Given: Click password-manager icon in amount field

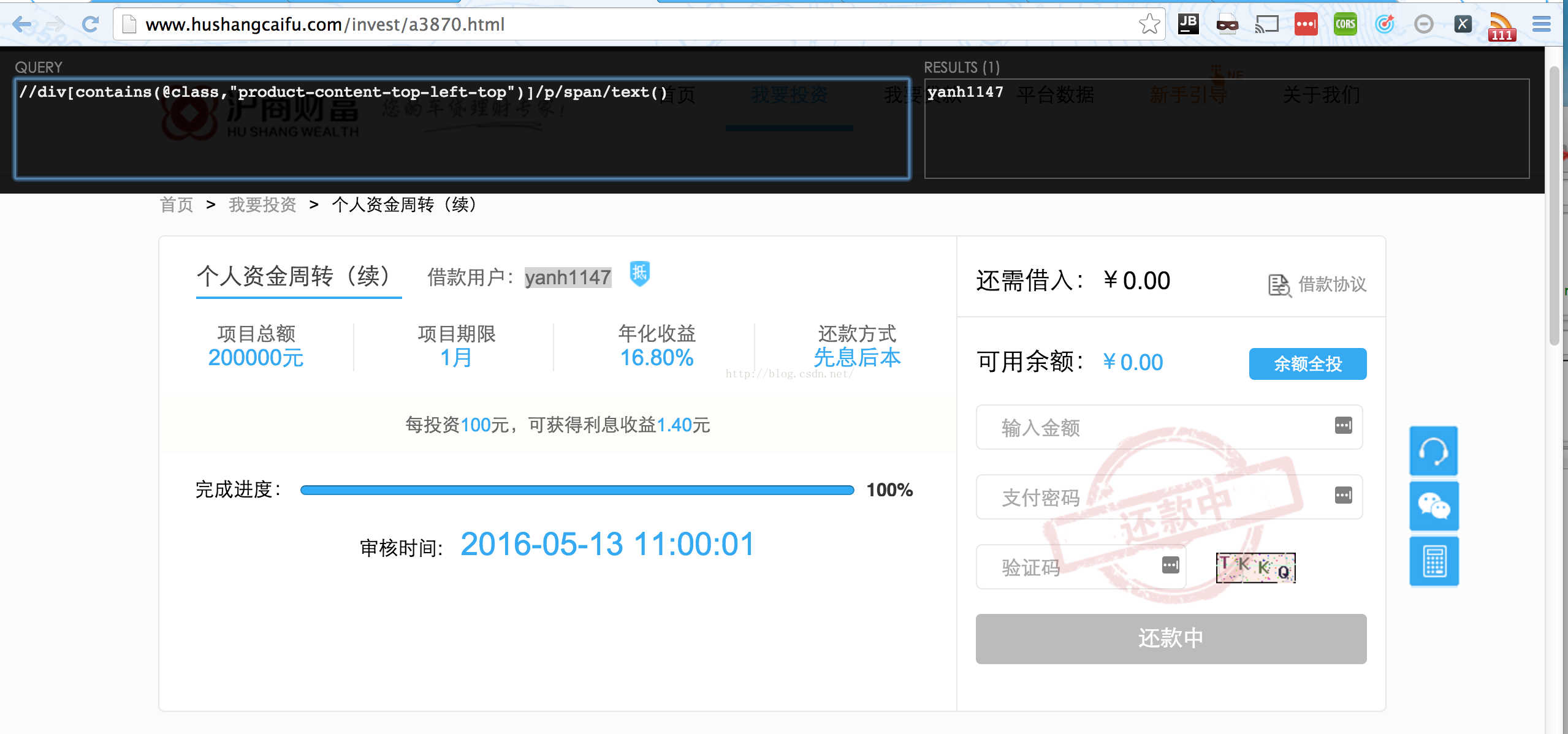Looking at the screenshot, I should [1343, 425].
